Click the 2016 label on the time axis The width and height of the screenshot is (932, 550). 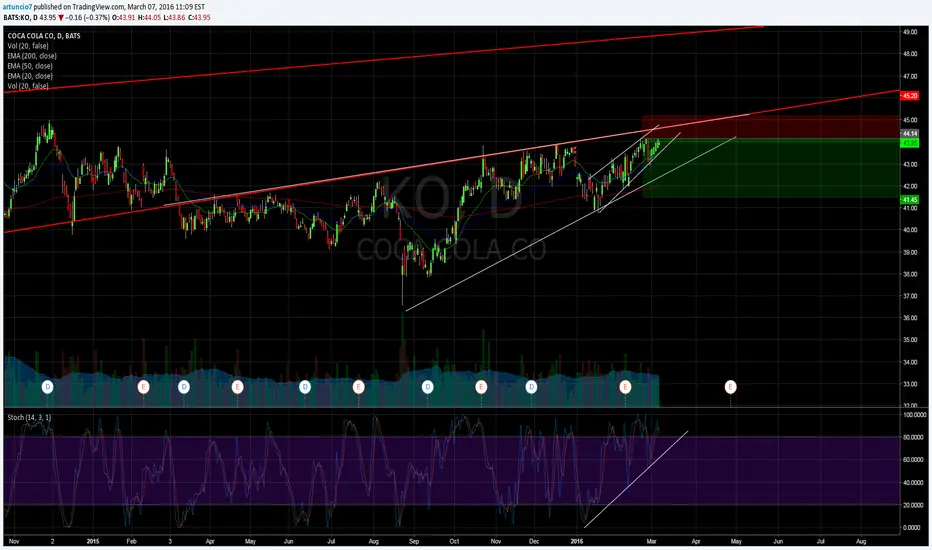click(577, 542)
